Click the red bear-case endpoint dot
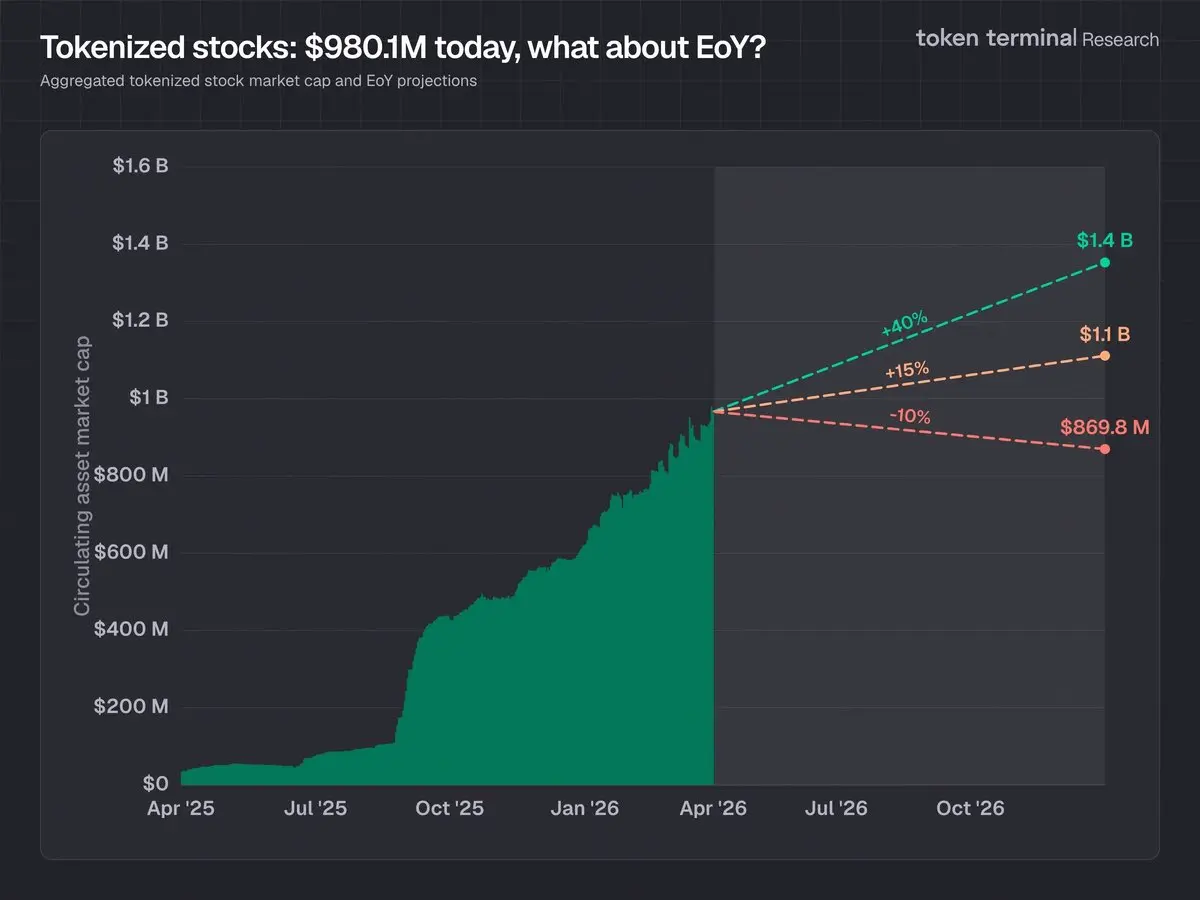1200x900 pixels. pos(1105,449)
